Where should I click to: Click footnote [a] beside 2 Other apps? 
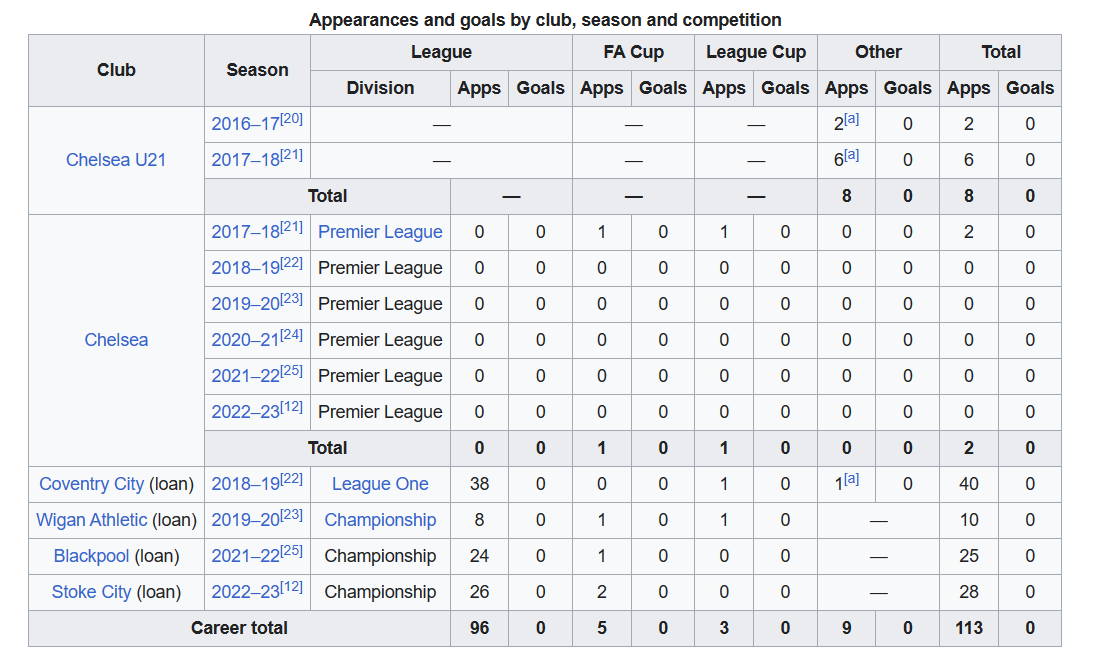851,120
